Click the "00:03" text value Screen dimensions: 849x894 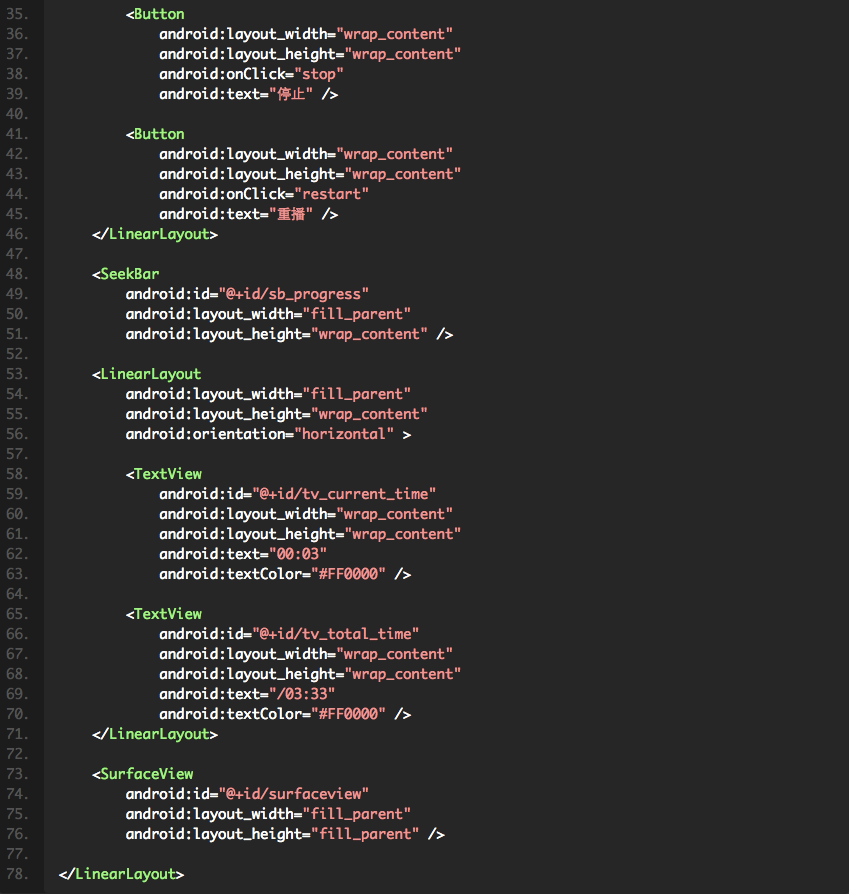pyautogui.click(x=298, y=554)
